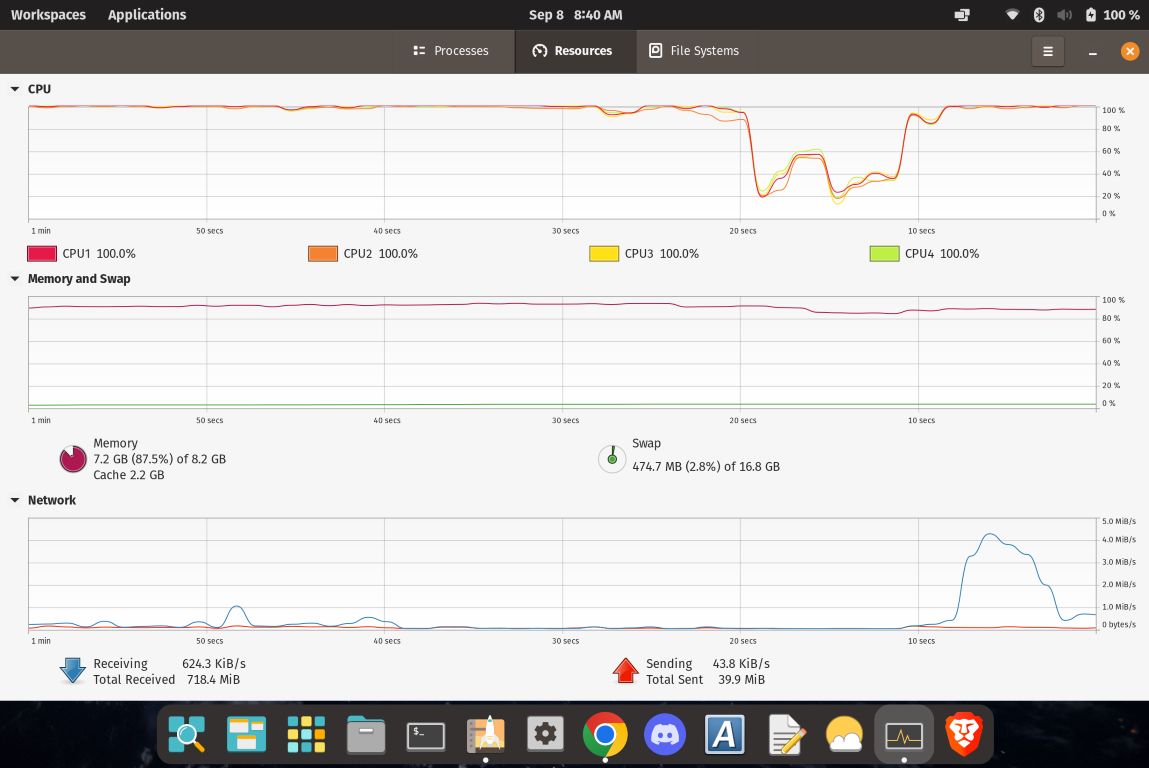Launch Brave browser from the dock
1149x768 pixels.
tap(964, 736)
